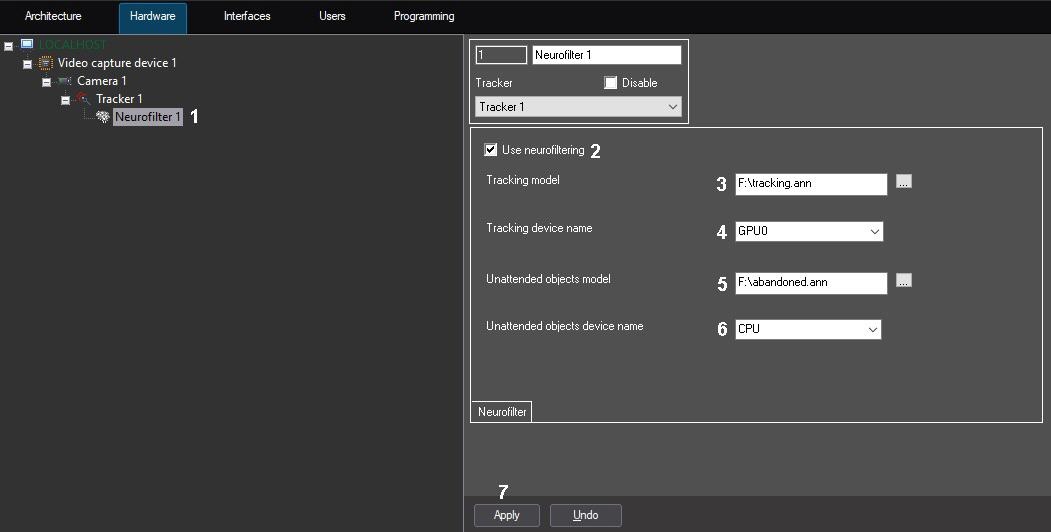Open Tracking device name GPU0 dropdown

809,231
